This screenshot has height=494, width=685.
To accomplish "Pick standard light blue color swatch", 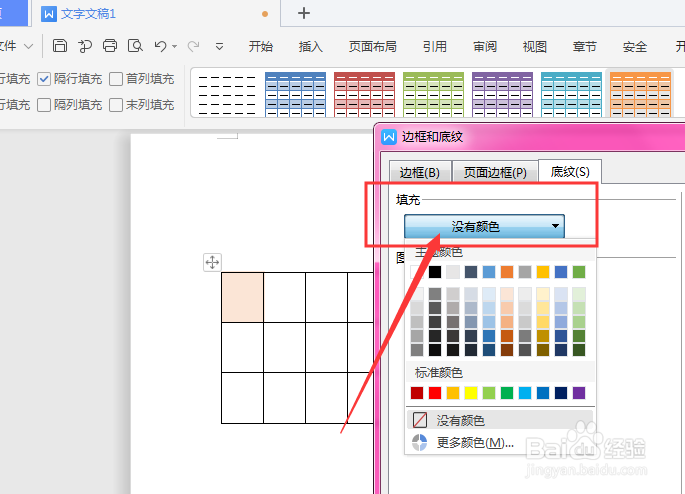I will [x=525, y=393].
